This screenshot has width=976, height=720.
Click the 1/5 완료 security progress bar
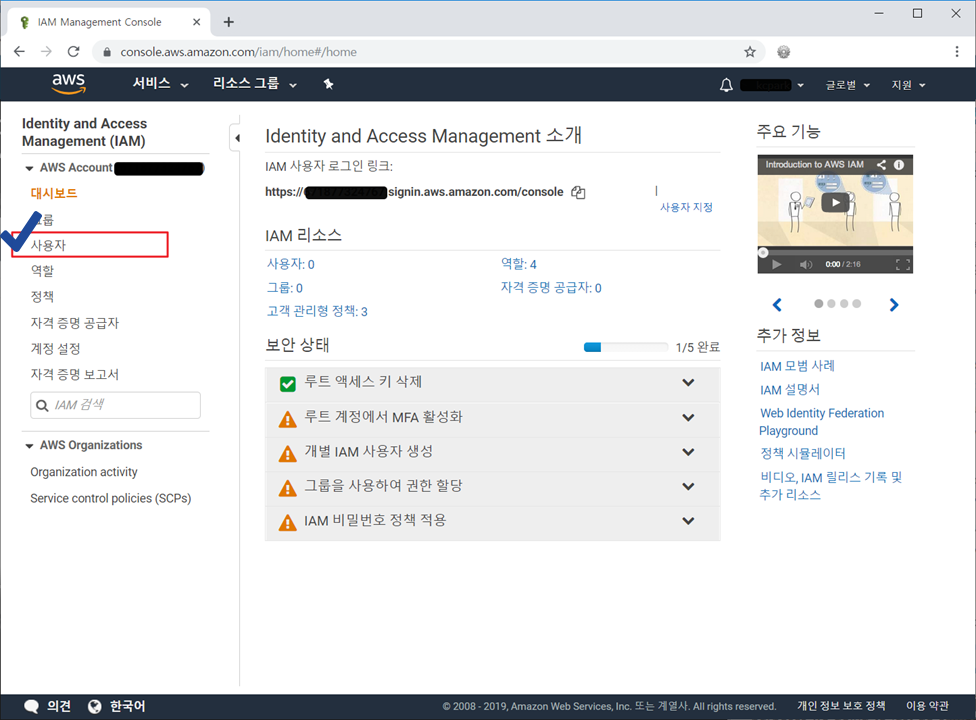coord(626,347)
